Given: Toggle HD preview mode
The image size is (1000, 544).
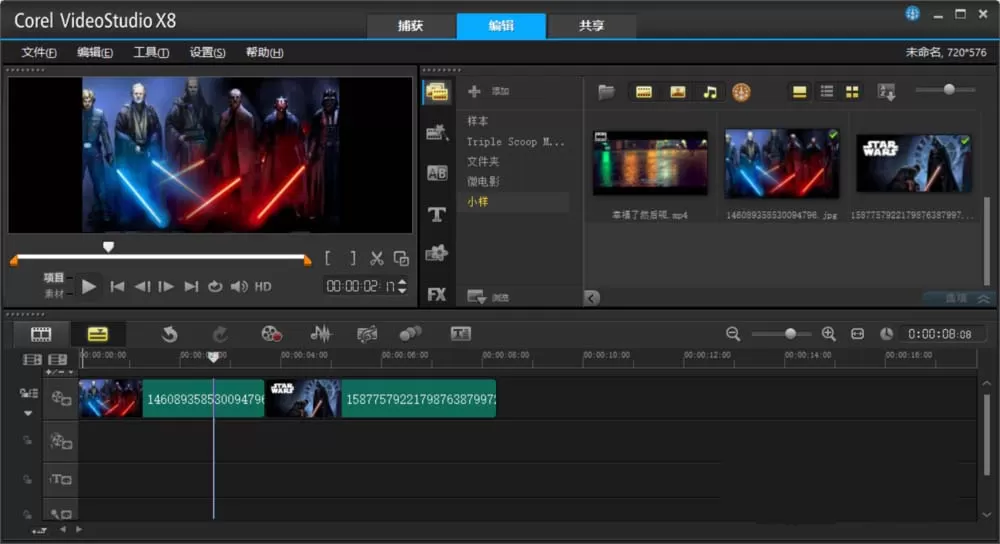Looking at the screenshot, I should tap(263, 286).
